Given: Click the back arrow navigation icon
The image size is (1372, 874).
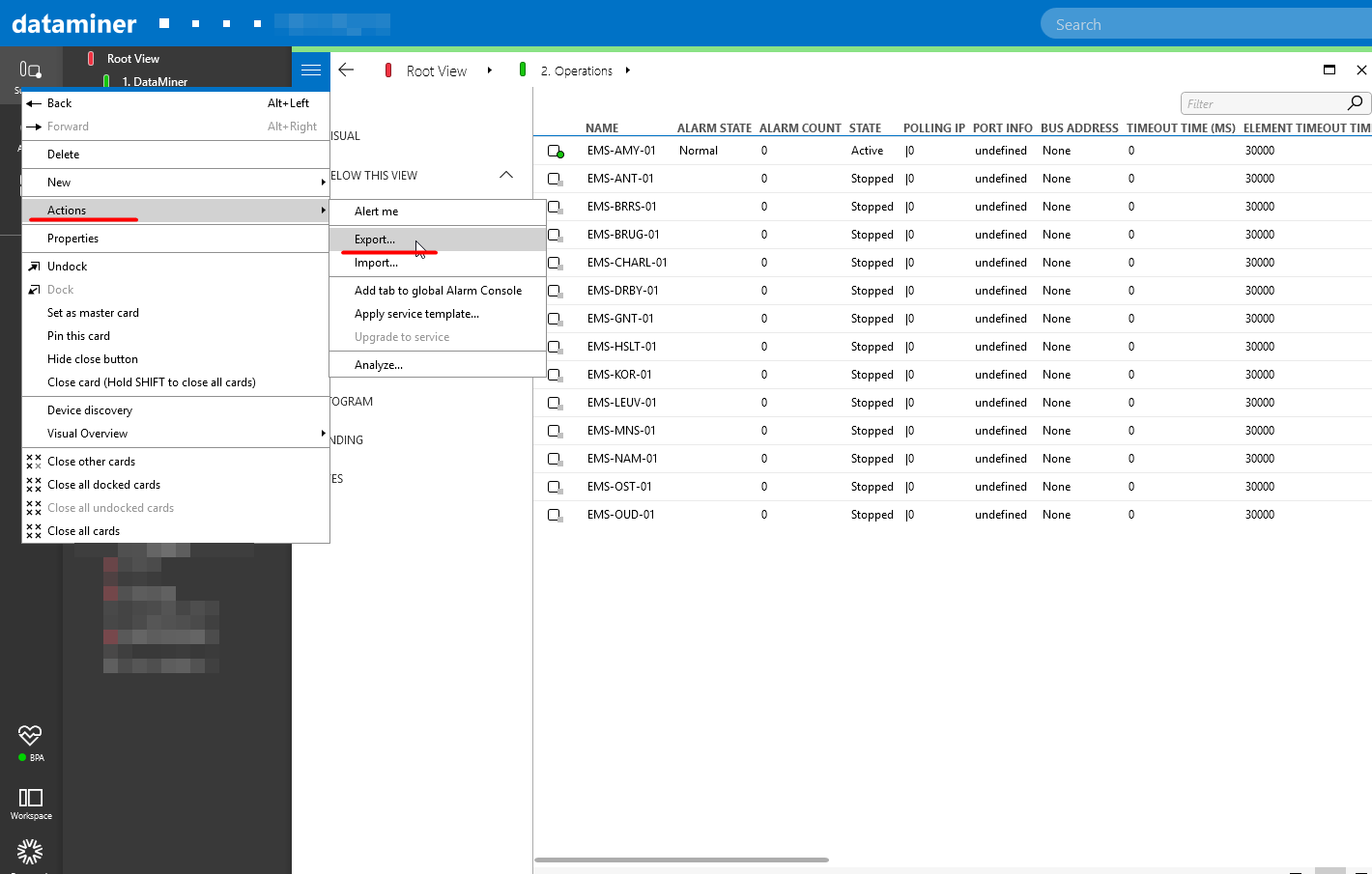Looking at the screenshot, I should 346,70.
